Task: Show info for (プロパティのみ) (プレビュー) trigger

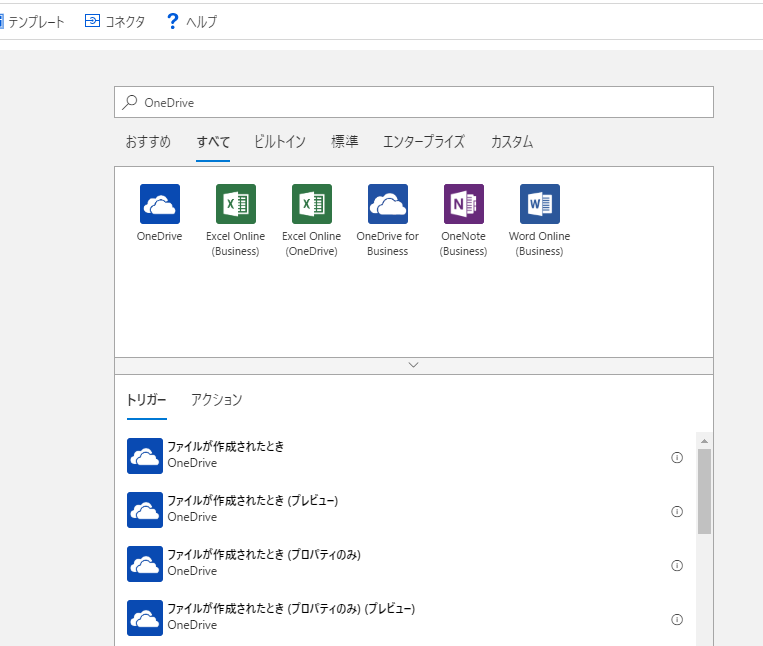Action: click(x=677, y=619)
